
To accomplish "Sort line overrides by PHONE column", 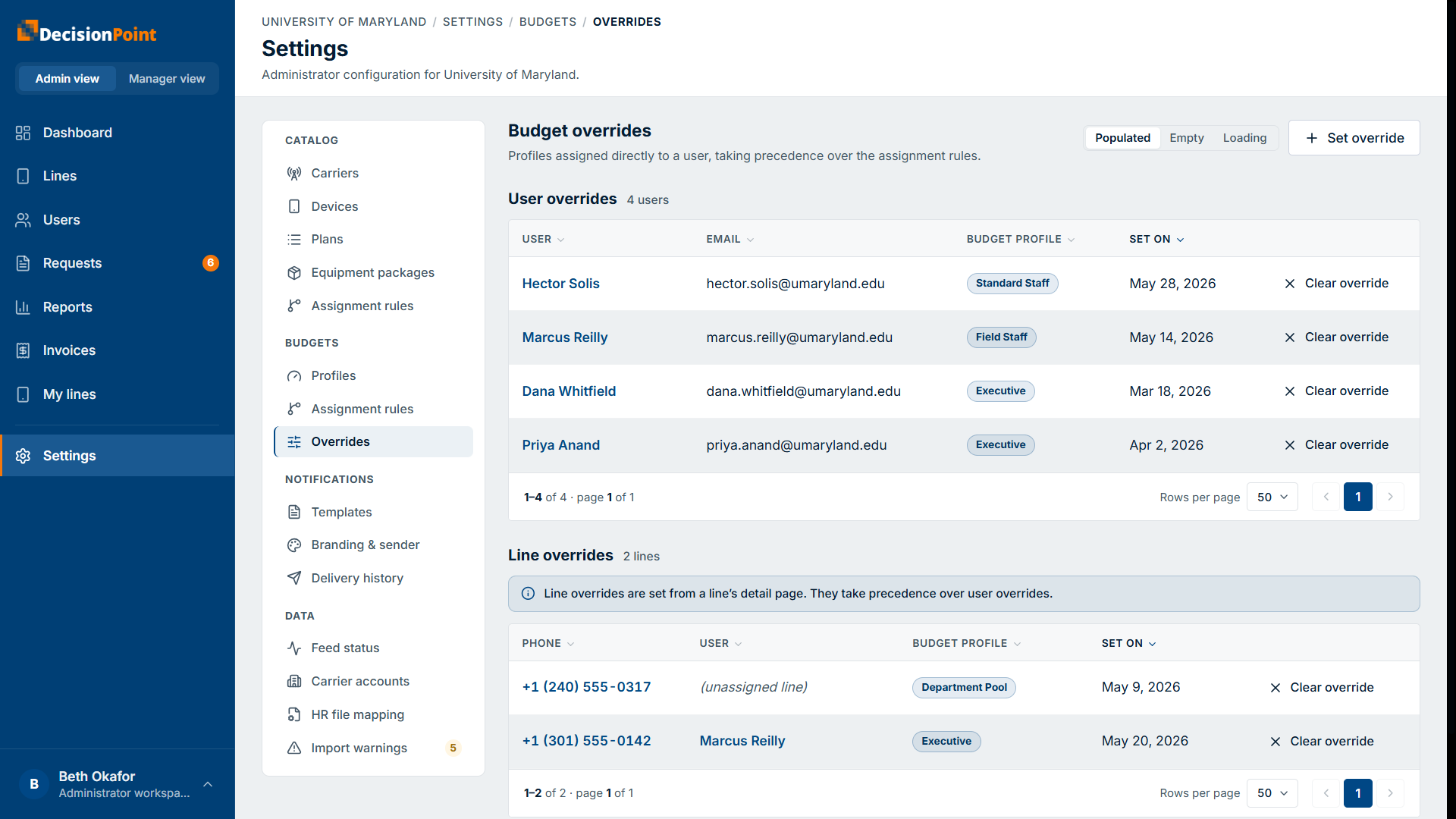I will [548, 643].
